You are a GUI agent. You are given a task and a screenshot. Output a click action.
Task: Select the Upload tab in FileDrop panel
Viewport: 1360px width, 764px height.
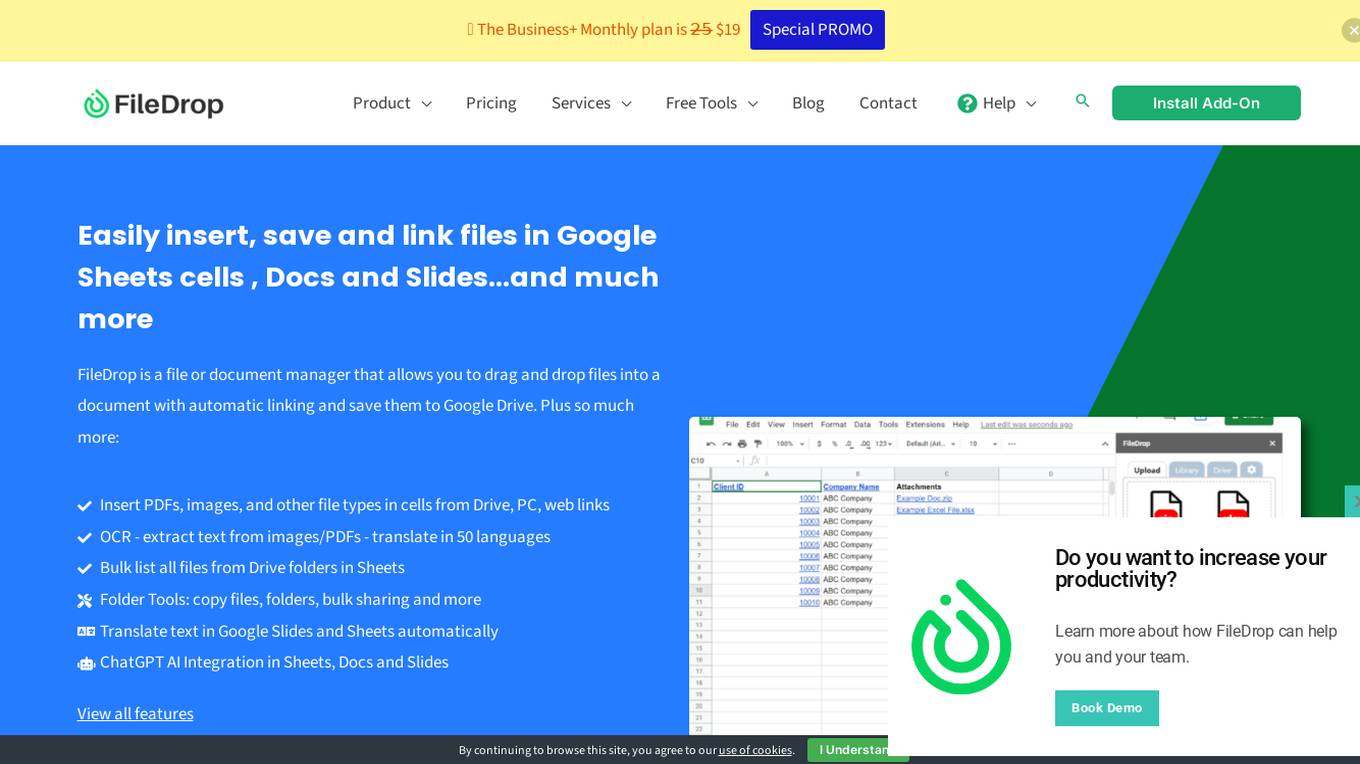[x=1147, y=470]
